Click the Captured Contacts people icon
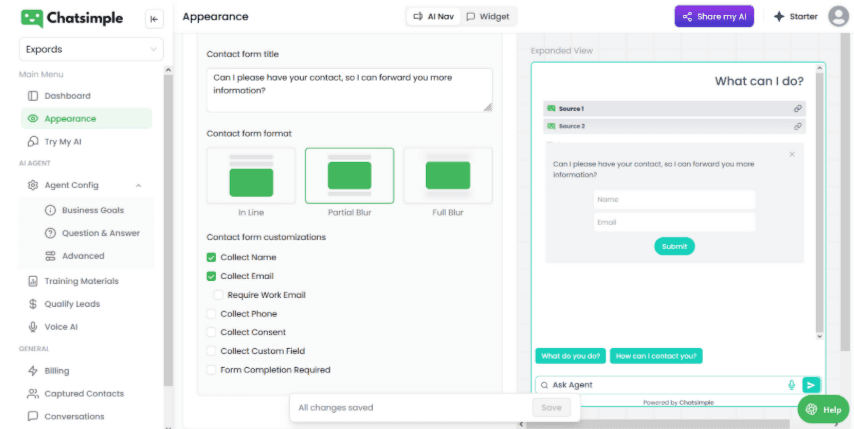The width and height of the screenshot is (854, 429). tap(33, 394)
